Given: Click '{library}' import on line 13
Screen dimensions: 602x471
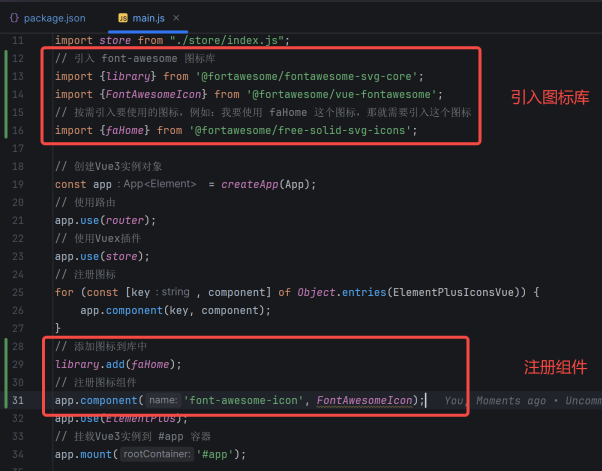Looking at the screenshot, I should (127, 76).
